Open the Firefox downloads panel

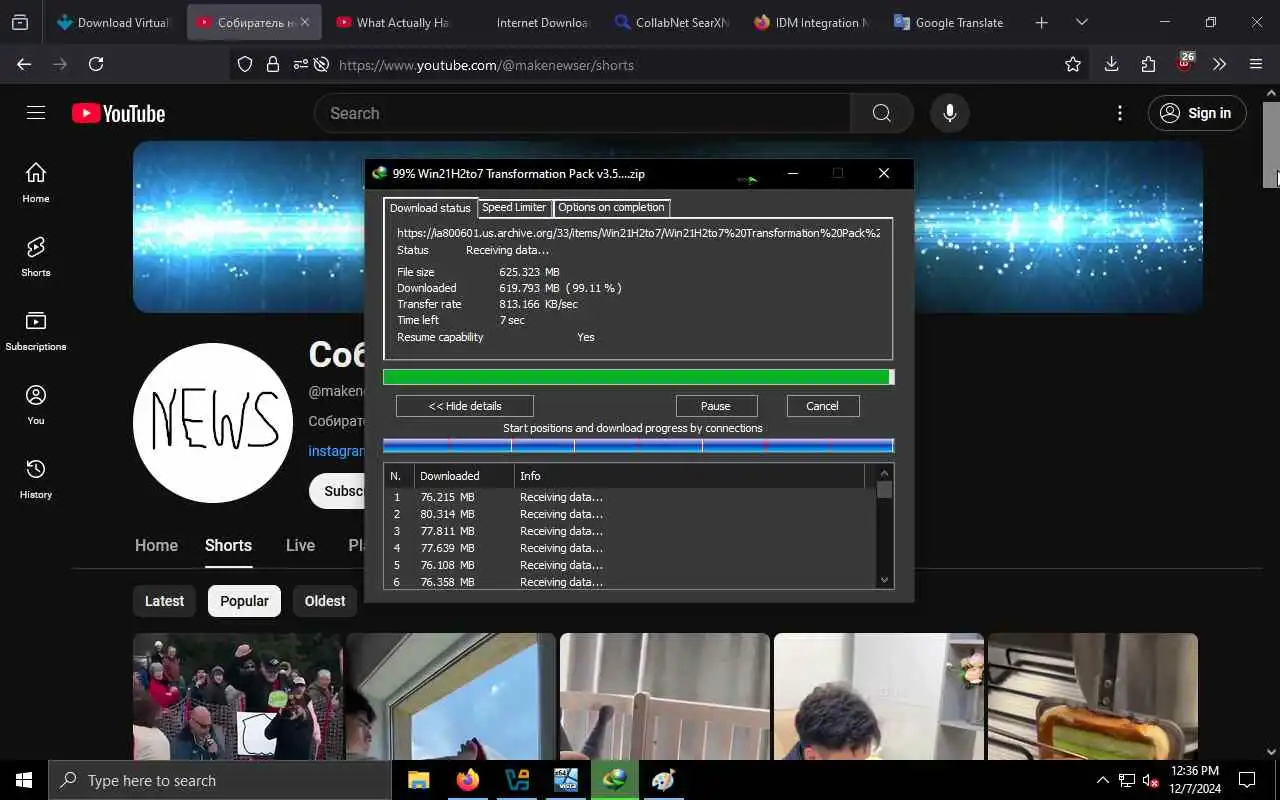click(x=1111, y=64)
